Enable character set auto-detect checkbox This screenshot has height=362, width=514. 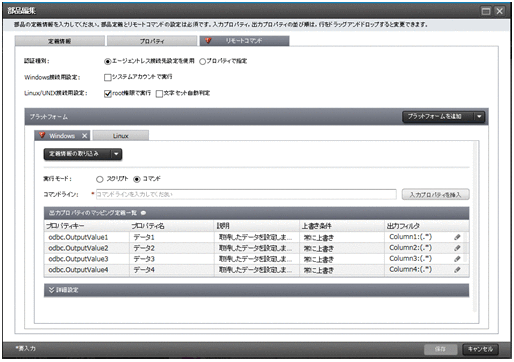159,94
